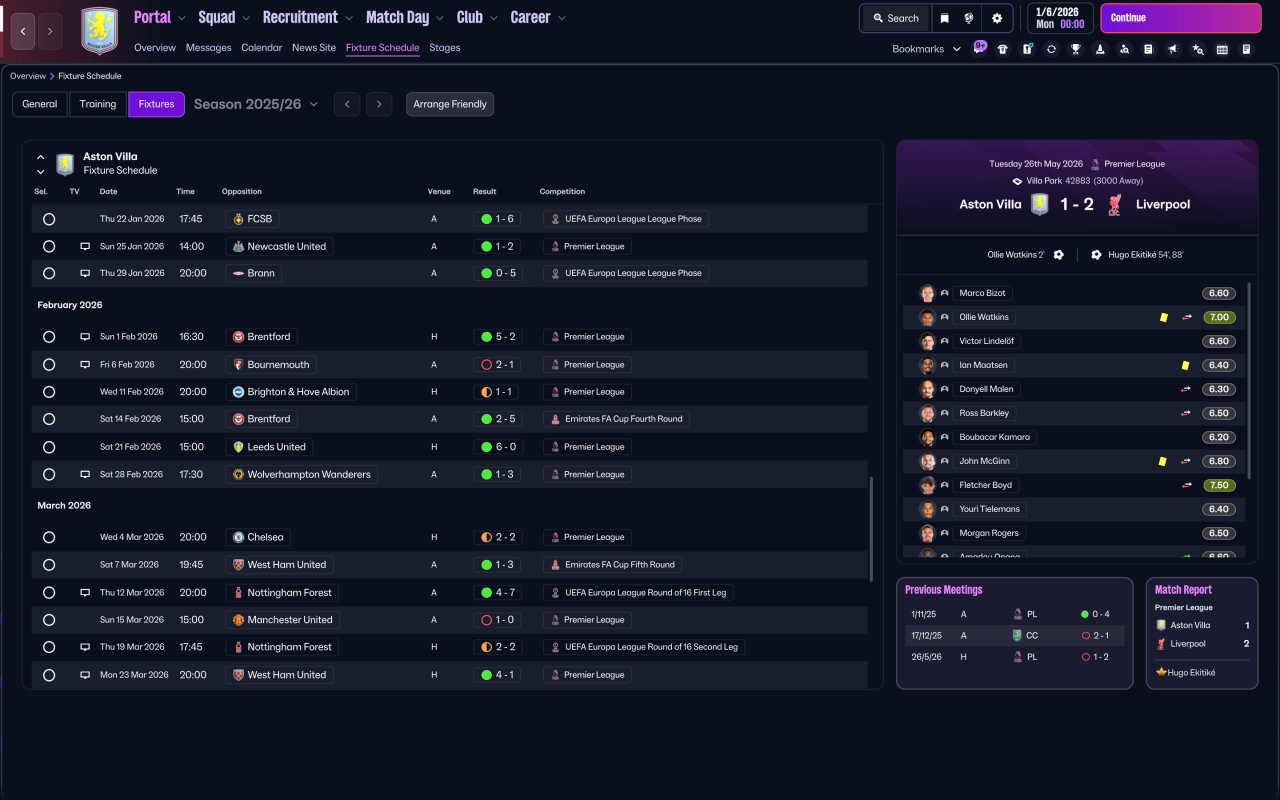This screenshot has height=800, width=1280.
Task: Go forward with the right arrow button
Action: 50,31
